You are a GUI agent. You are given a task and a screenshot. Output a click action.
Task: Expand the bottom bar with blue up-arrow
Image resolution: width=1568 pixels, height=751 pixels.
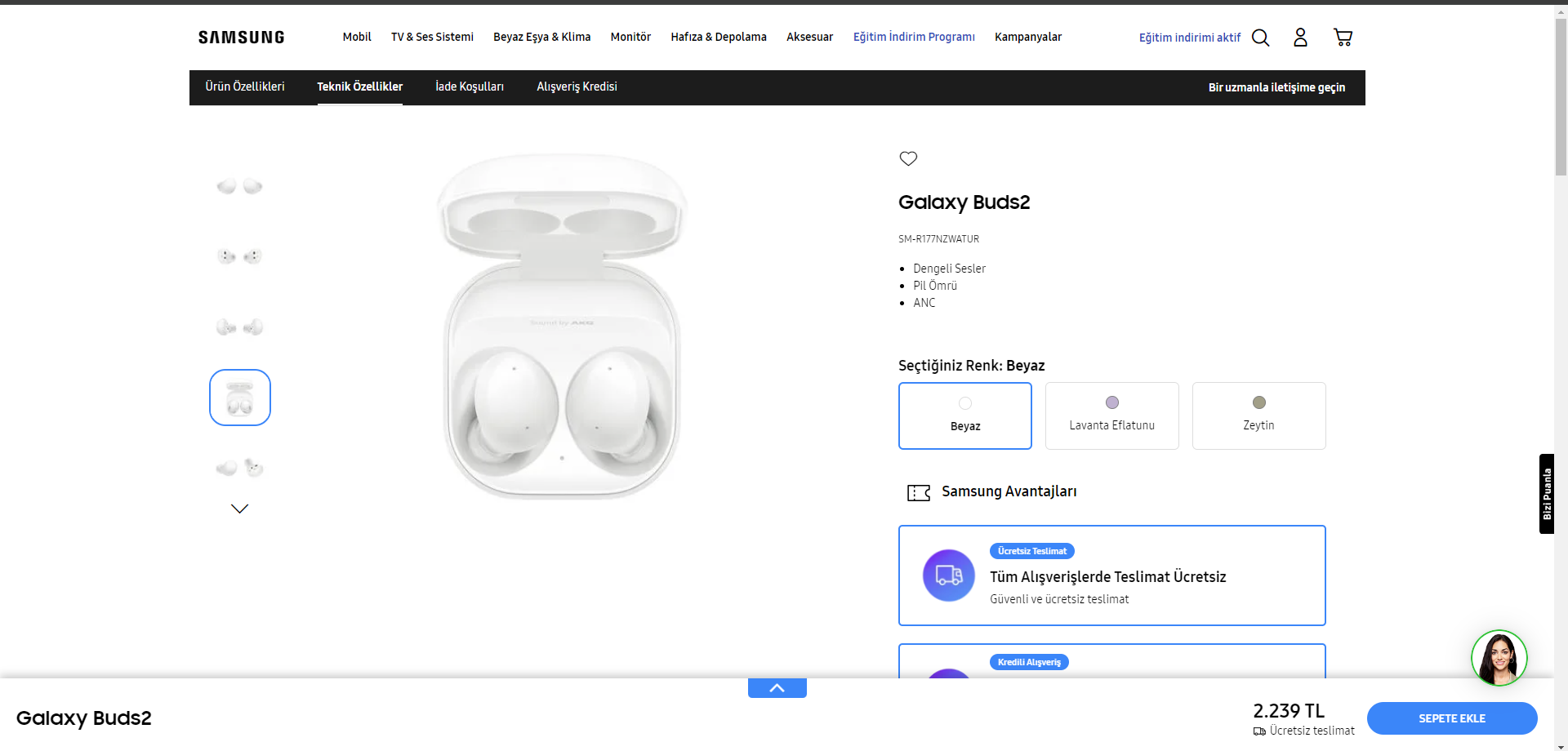tap(777, 688)
